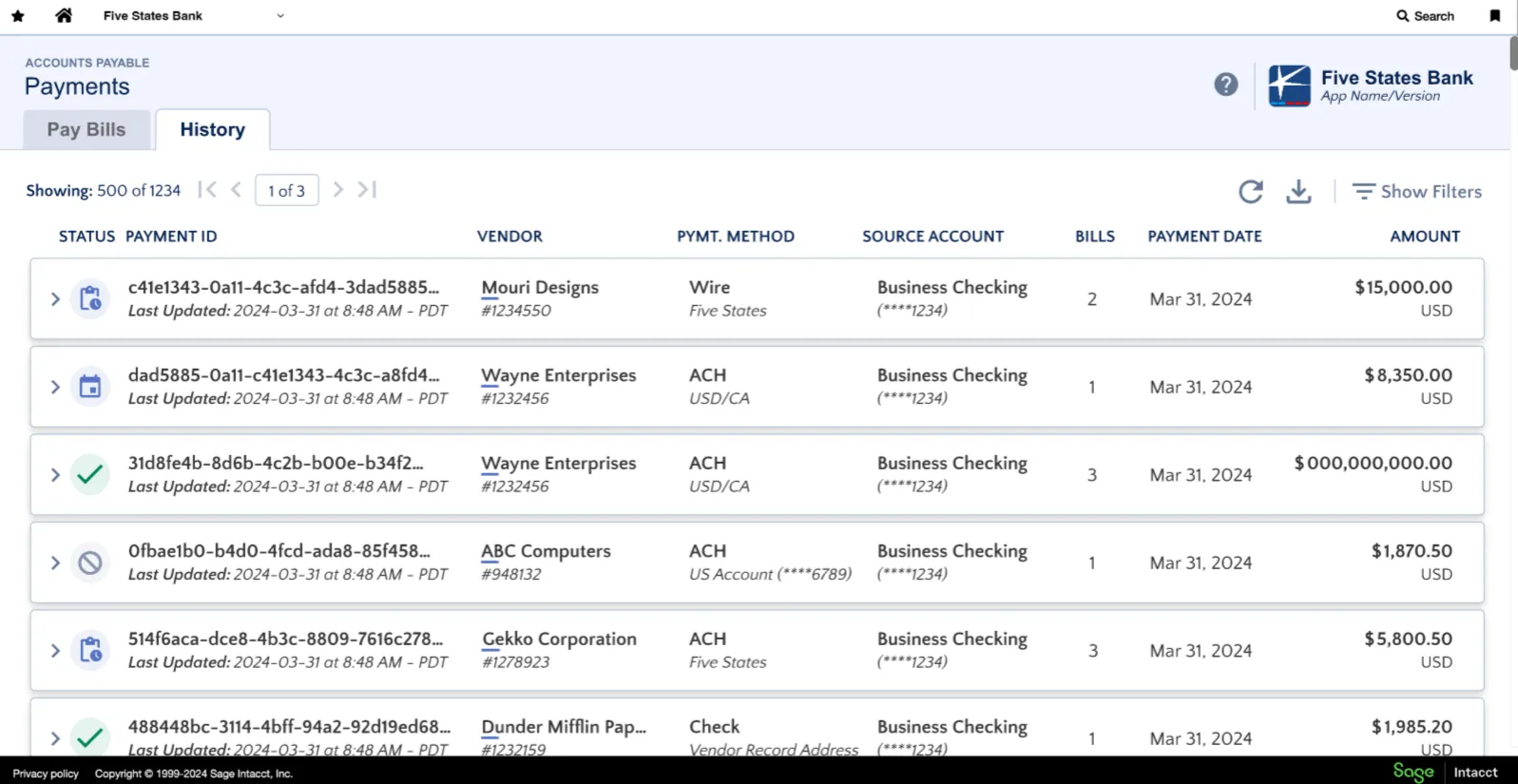Open the Gekko Corporation vendor link
Image resolution: width=1518 pixels, height=784 pixels.
559,640
